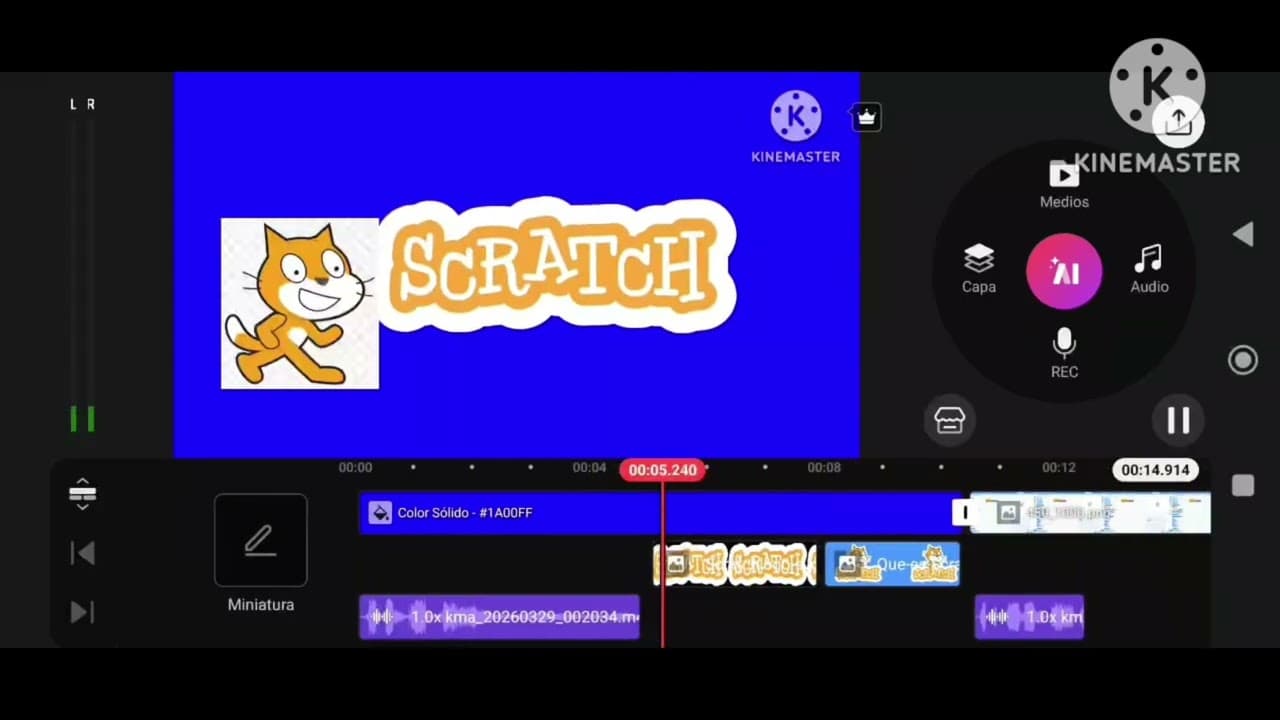
Task: Click the 00:12 mark on timeline ruler
Action: (1058, 467)
